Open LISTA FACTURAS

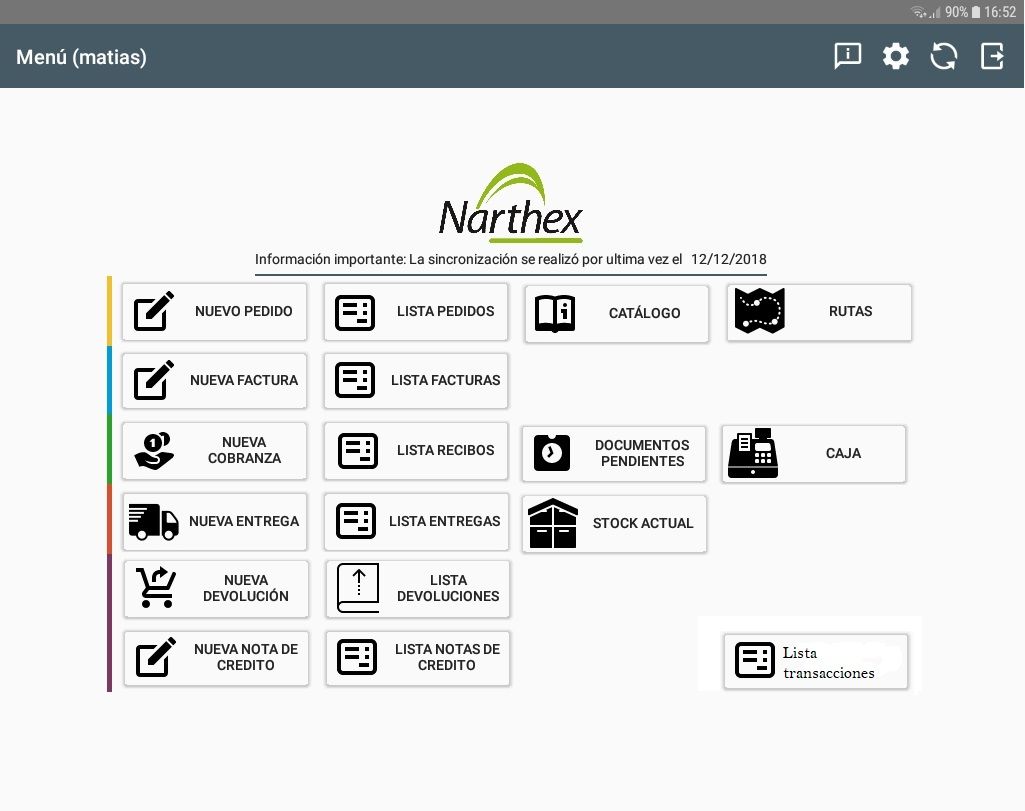click(x=416, y=381)
